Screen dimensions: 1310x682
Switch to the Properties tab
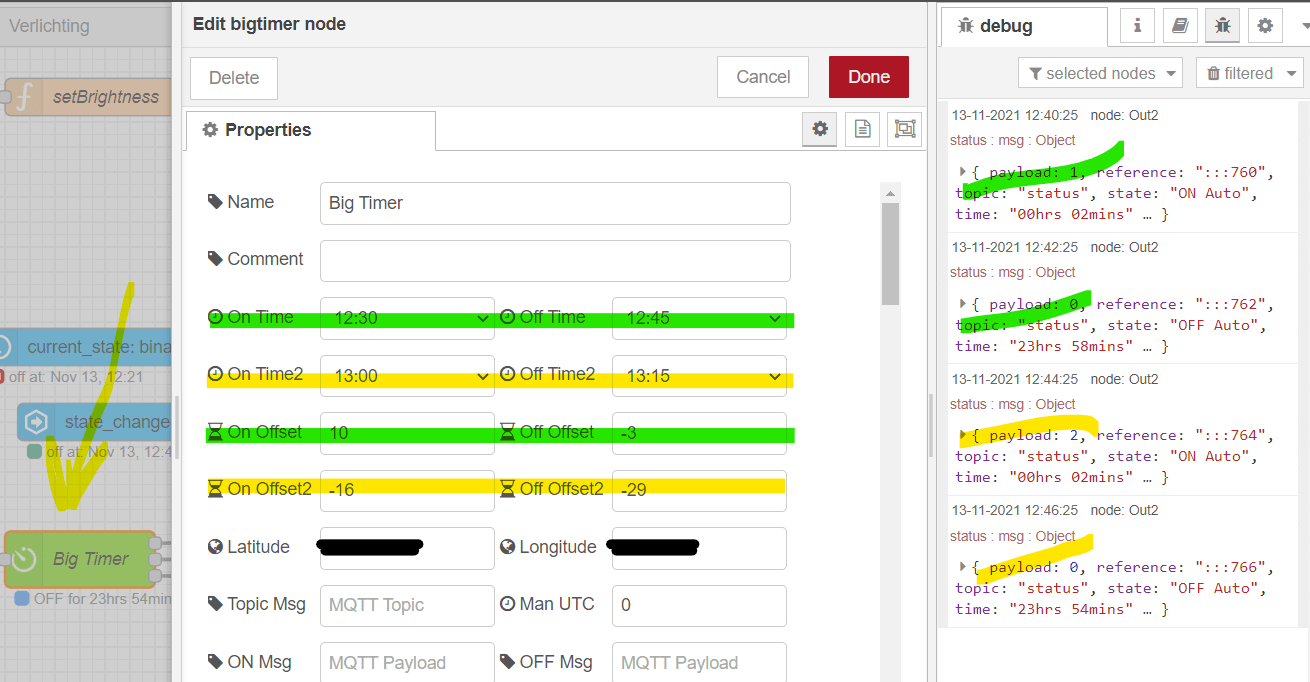point(310,130)
